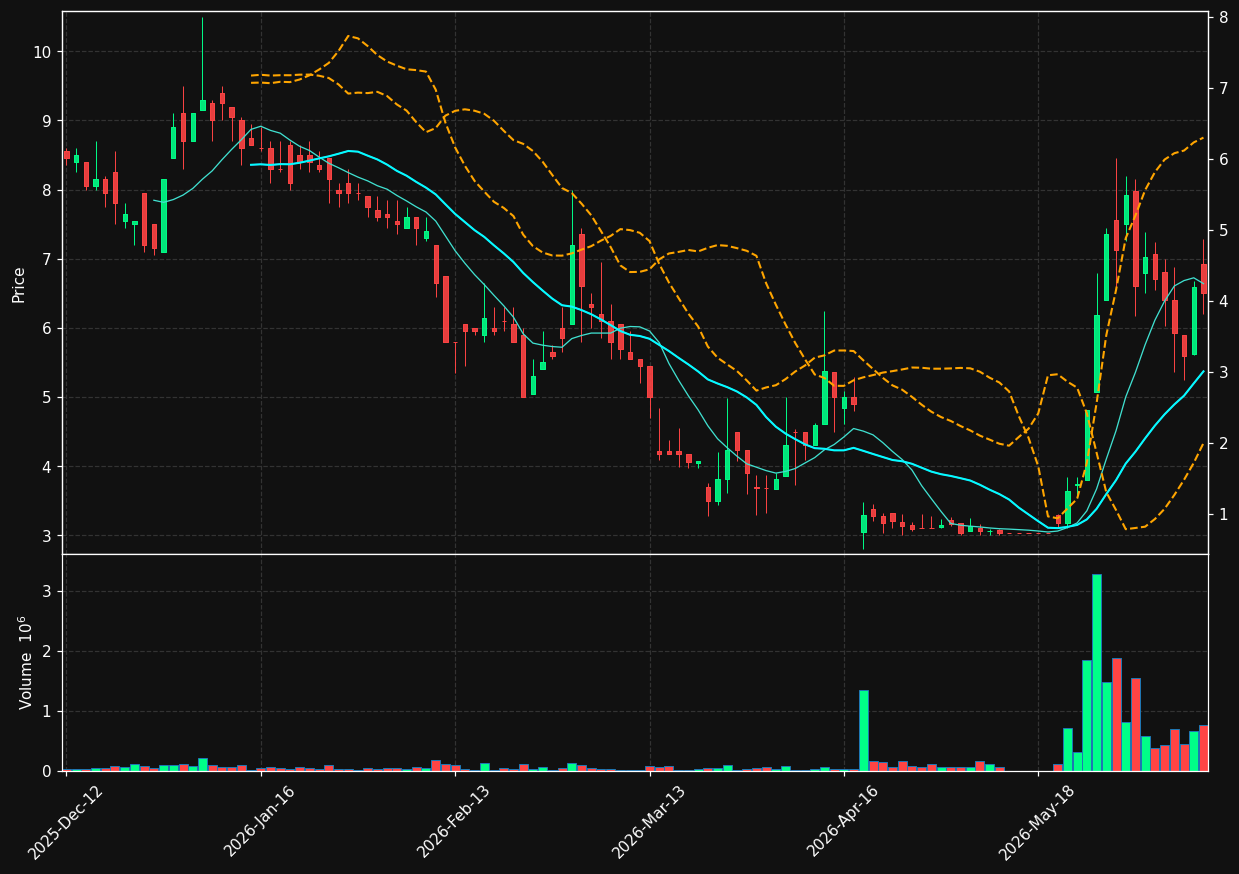This screenshot has width=1239, height=874.
Task: Click the 2026-Jan-16 date label
Action: pos(261,822)
